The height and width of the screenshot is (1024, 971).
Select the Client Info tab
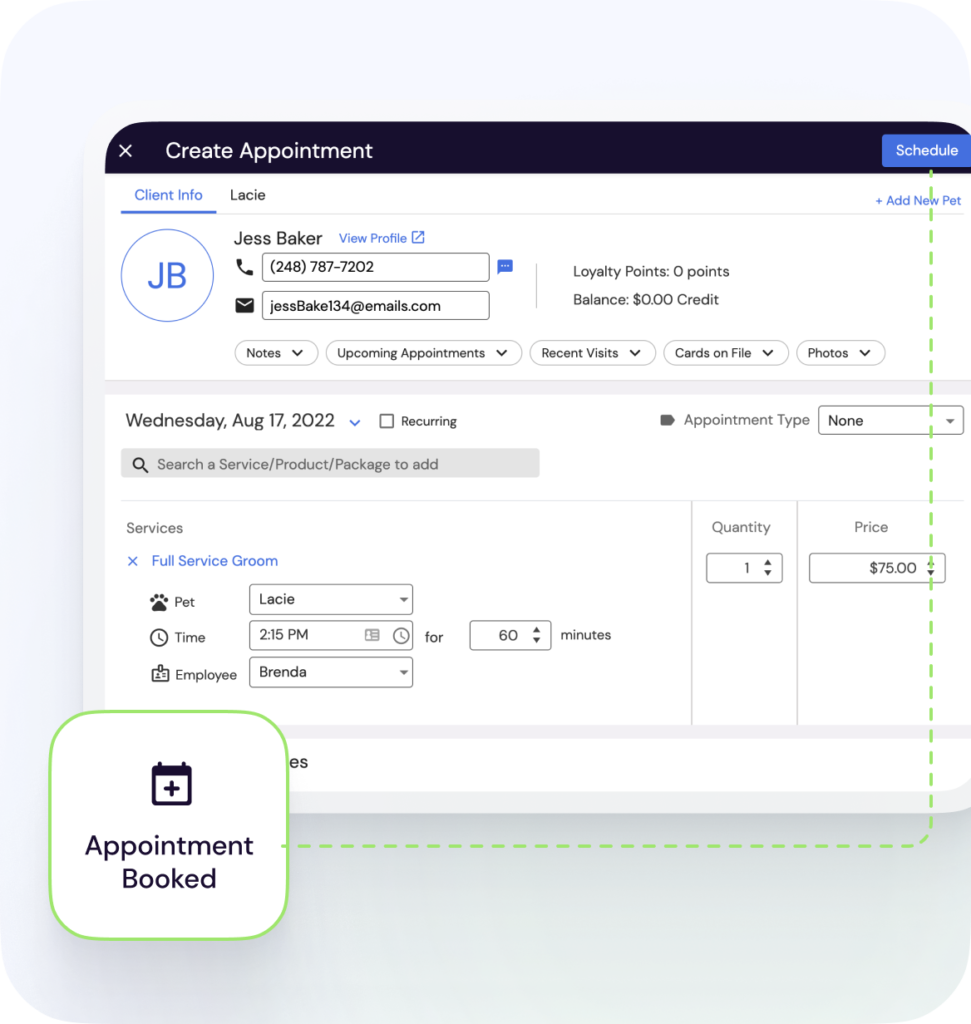[168, 195]
